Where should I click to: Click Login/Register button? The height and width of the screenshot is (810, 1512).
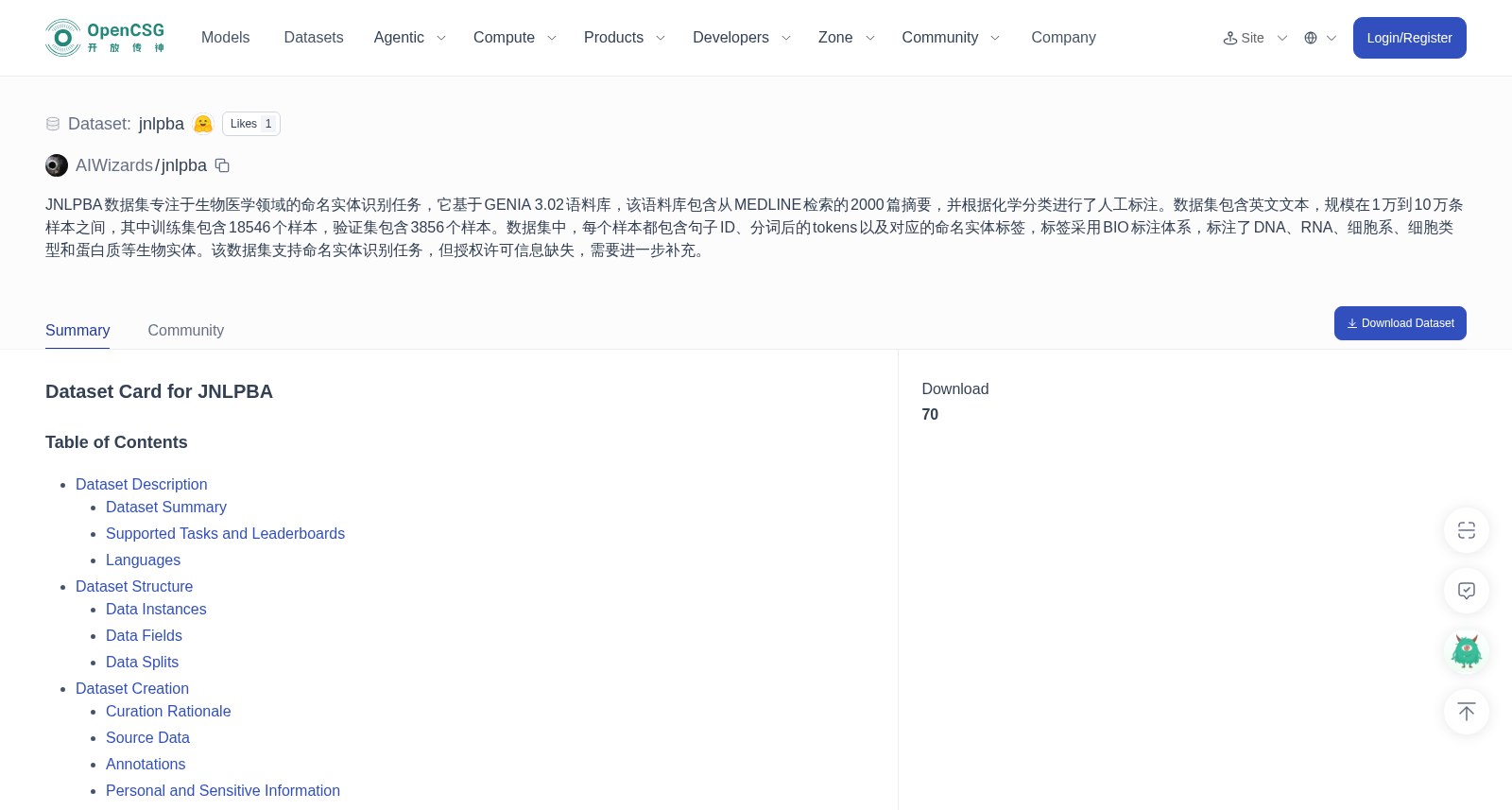click(1409, 38)
